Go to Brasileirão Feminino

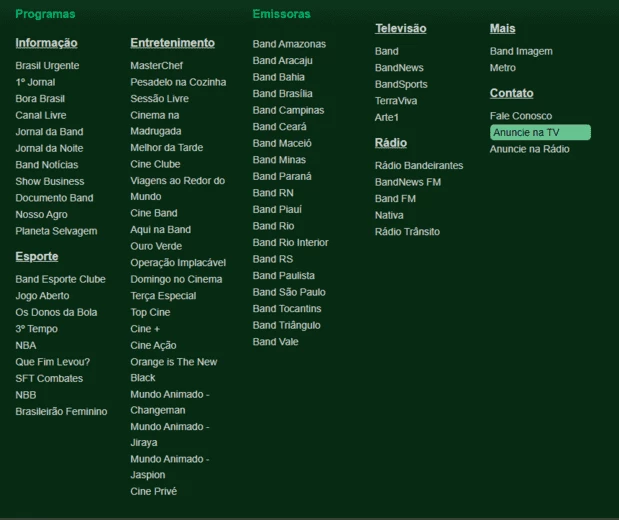pyautogui.click(x=61, y=412)
